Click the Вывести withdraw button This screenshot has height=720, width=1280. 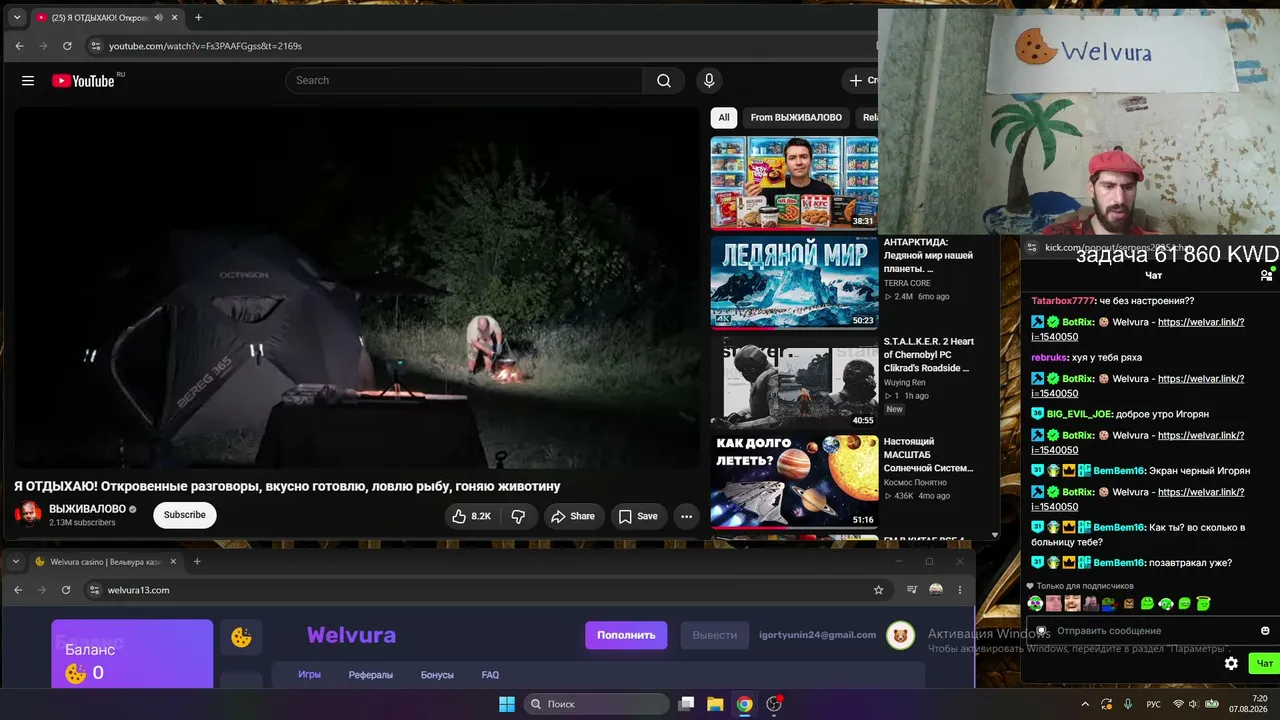(x=715, y=635)
